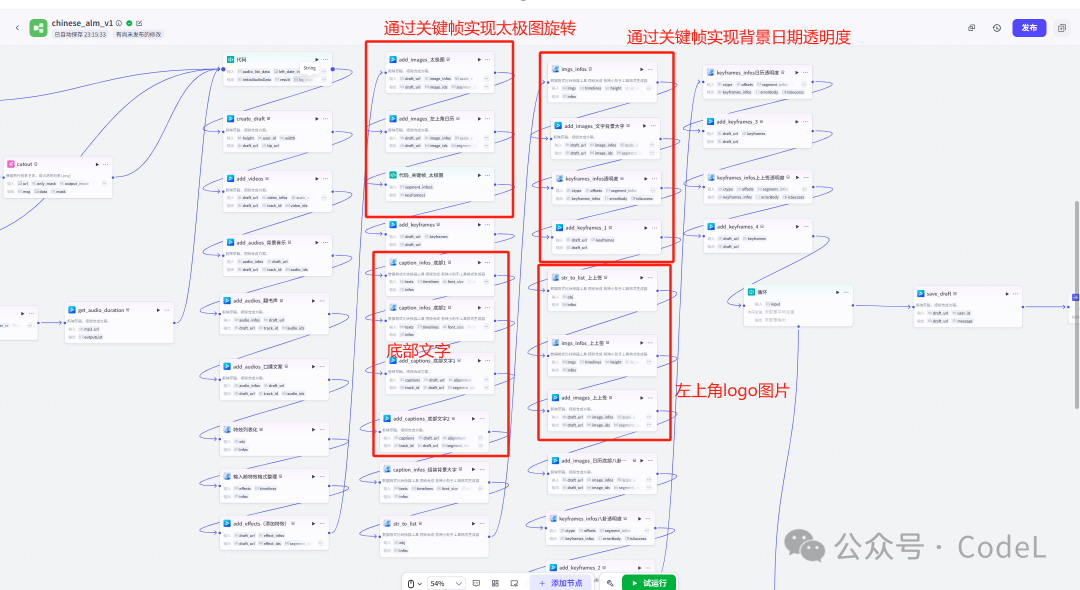The width and height of the screenshot is (1080, 590).
Task: Open more options on imgs_infos node
Action: (650, 69)
